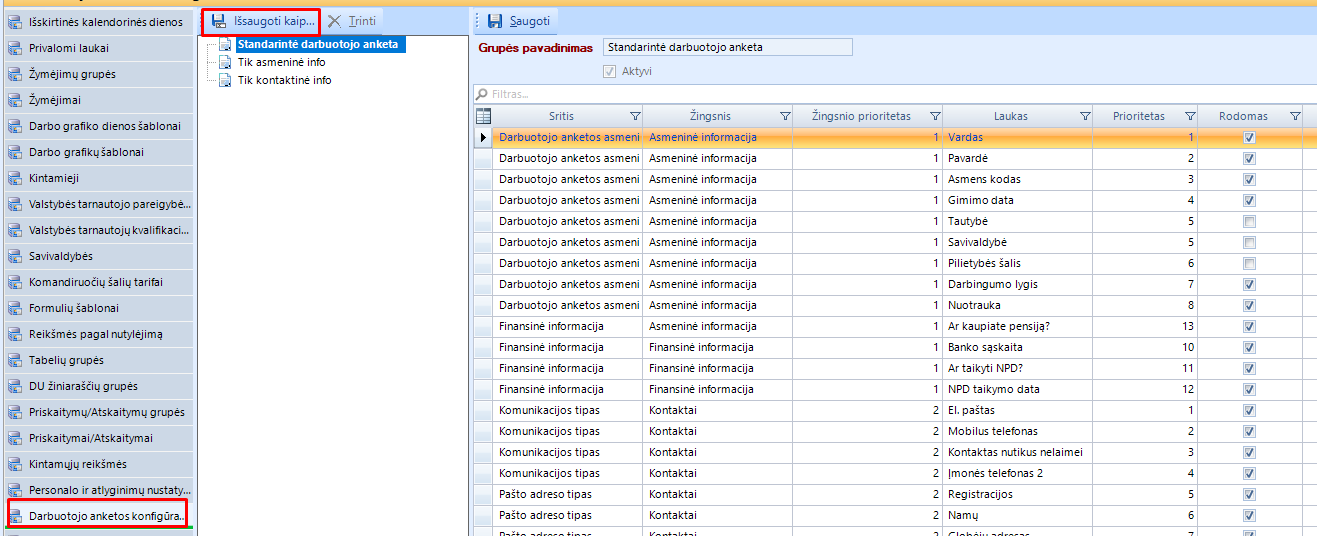Enable Rodomas for the Savivaldybė row
This screenshot has height=536, width=1317.
tap(1249, 242)
